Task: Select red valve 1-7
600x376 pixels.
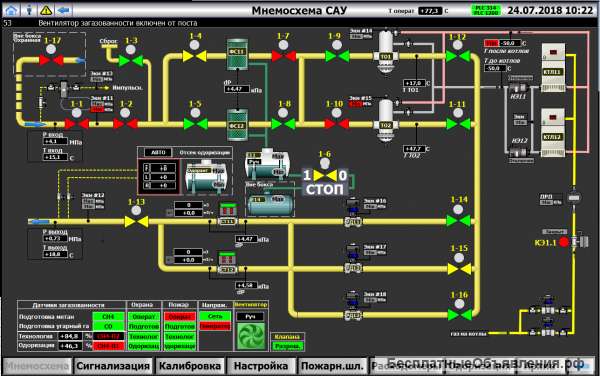Action: (284, 56)
